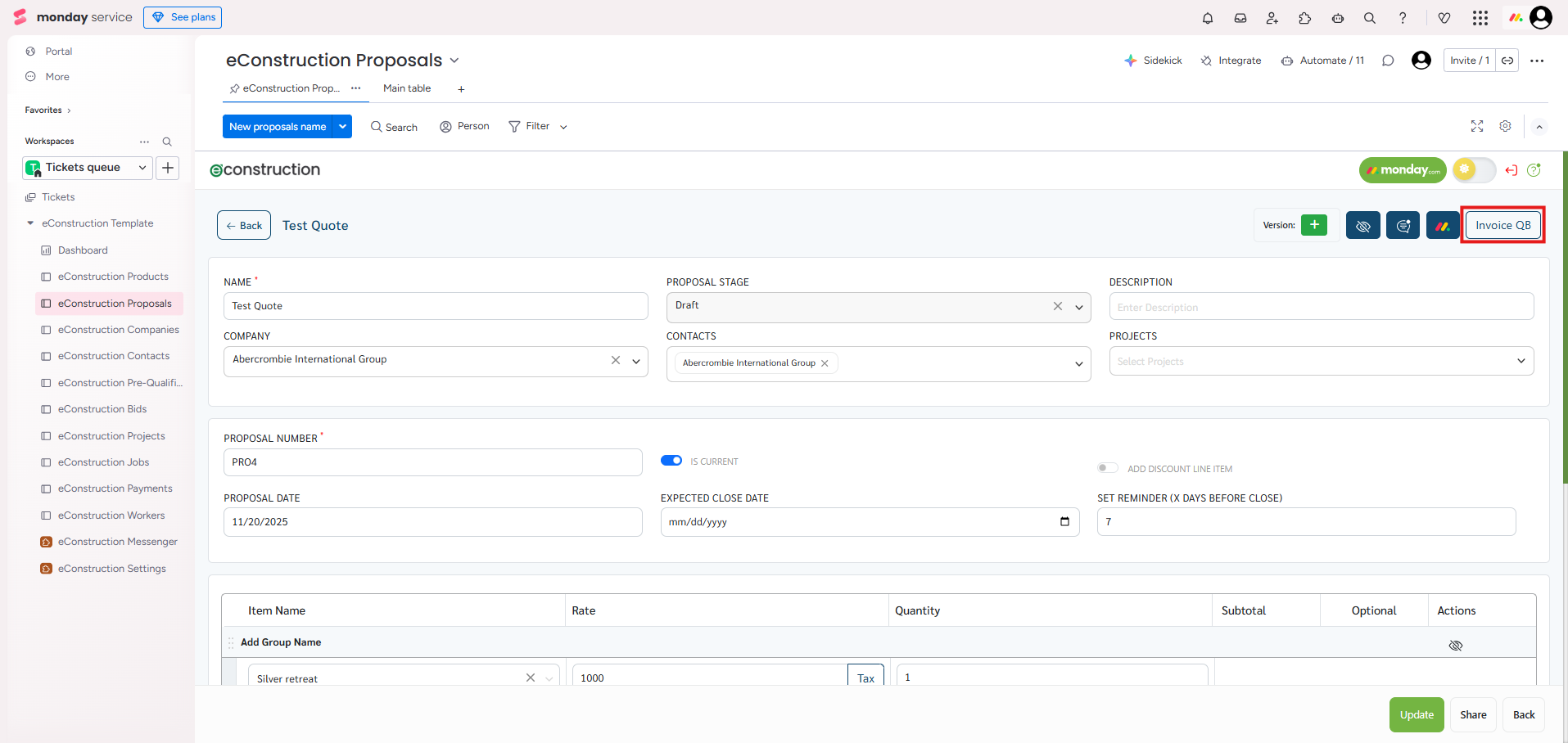This screenshot has width=1568, height=743.
Task: Click the monday logo button beside Invoice QB
Action: (x=1442, y=226)
